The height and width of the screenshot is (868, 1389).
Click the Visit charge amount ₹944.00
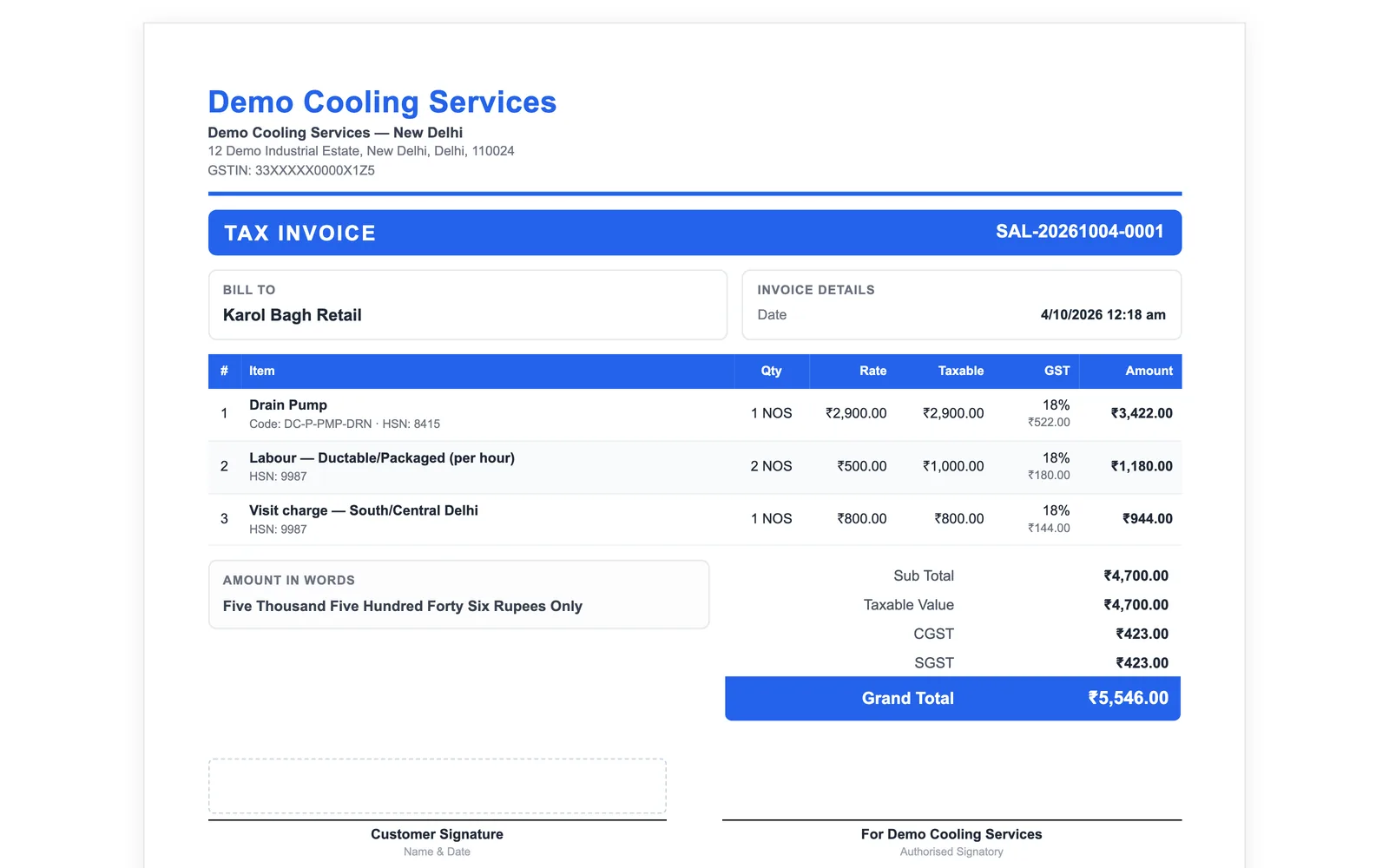[x=1147, y=519]
